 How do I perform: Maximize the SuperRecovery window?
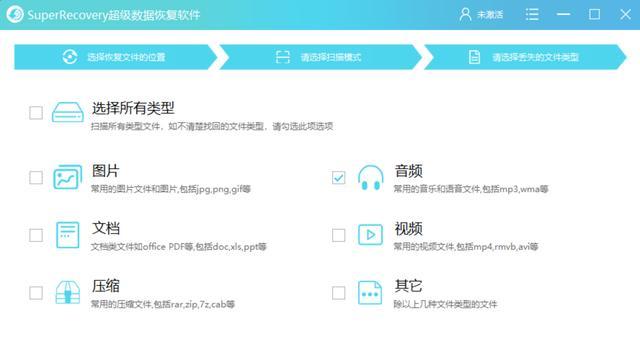point(594,14)
